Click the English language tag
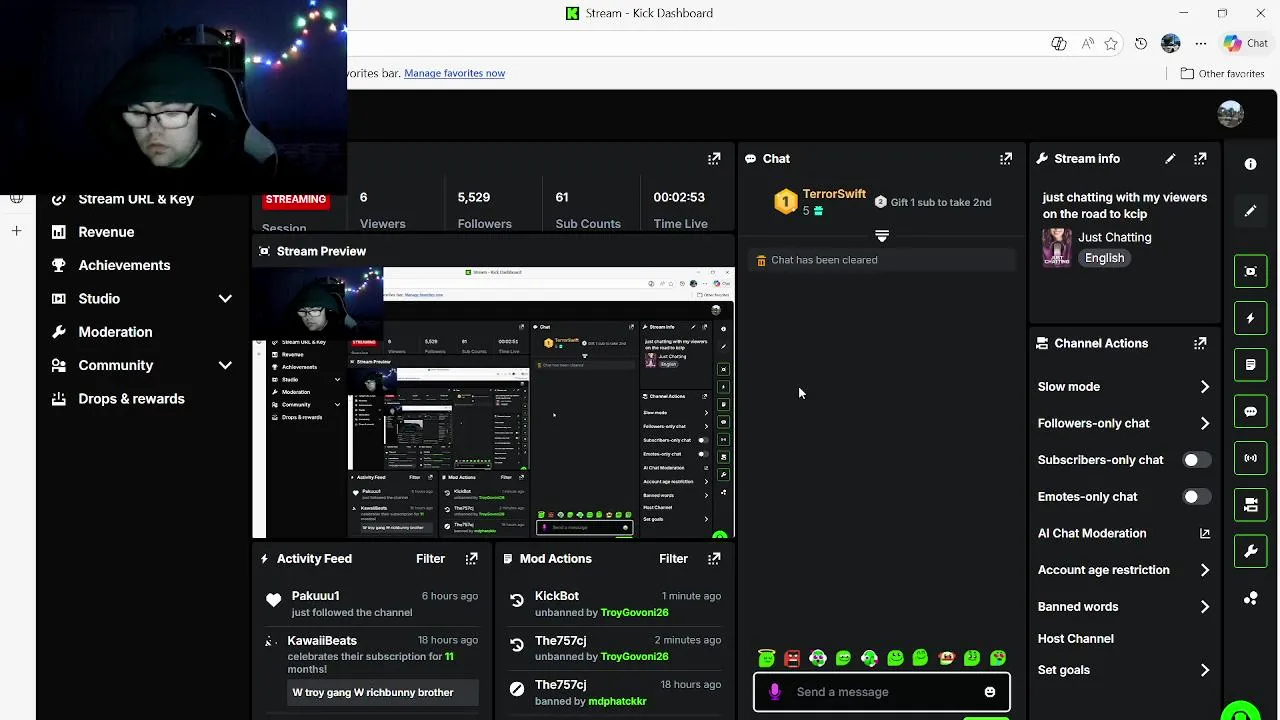Viewport: 1280px width, 720px height. 1104,258
